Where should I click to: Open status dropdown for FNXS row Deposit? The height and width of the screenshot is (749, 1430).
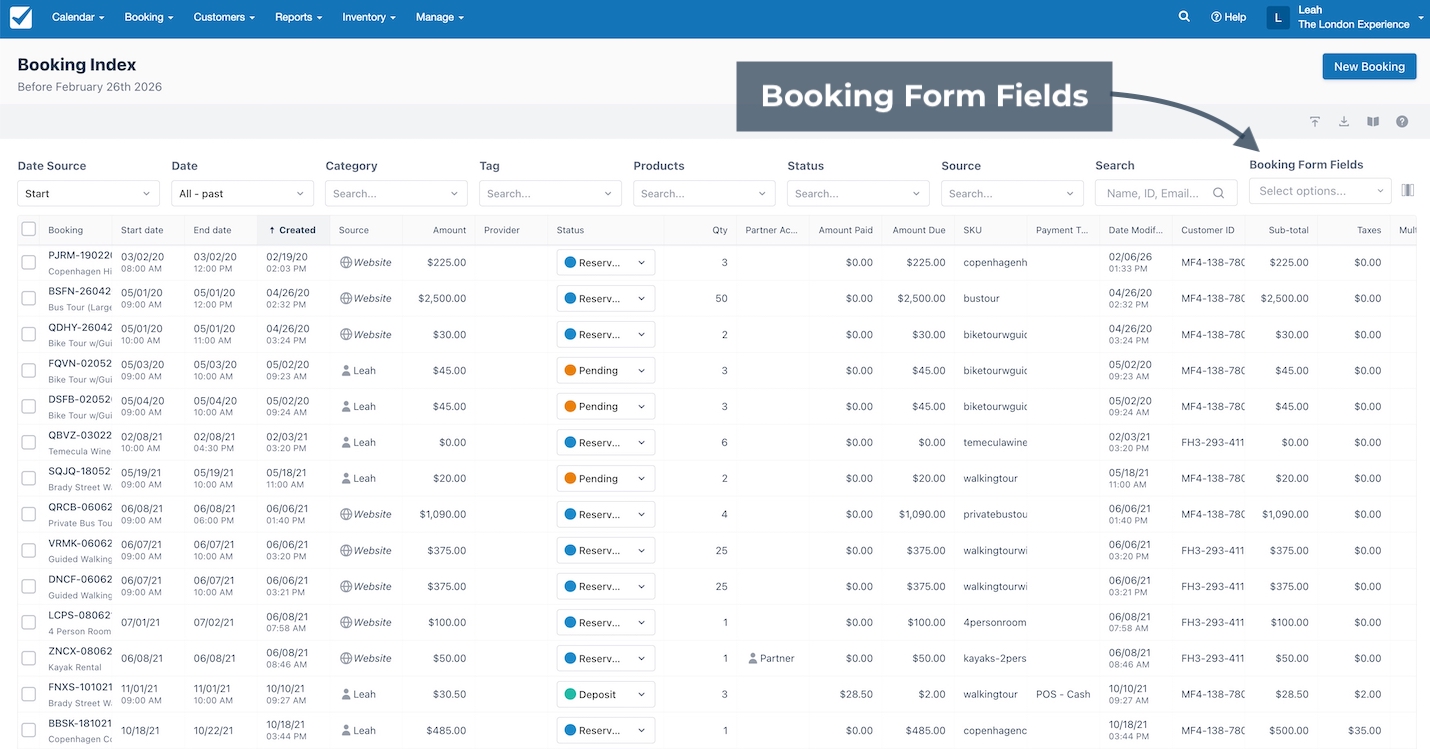pos(606,694)
